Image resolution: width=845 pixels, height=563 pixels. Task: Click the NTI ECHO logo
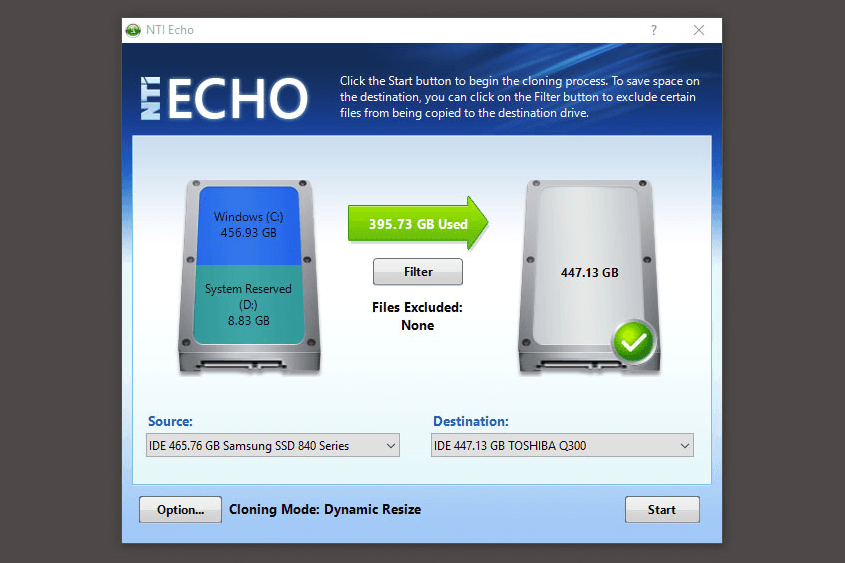pyautogui.click(x=224, y=98)
